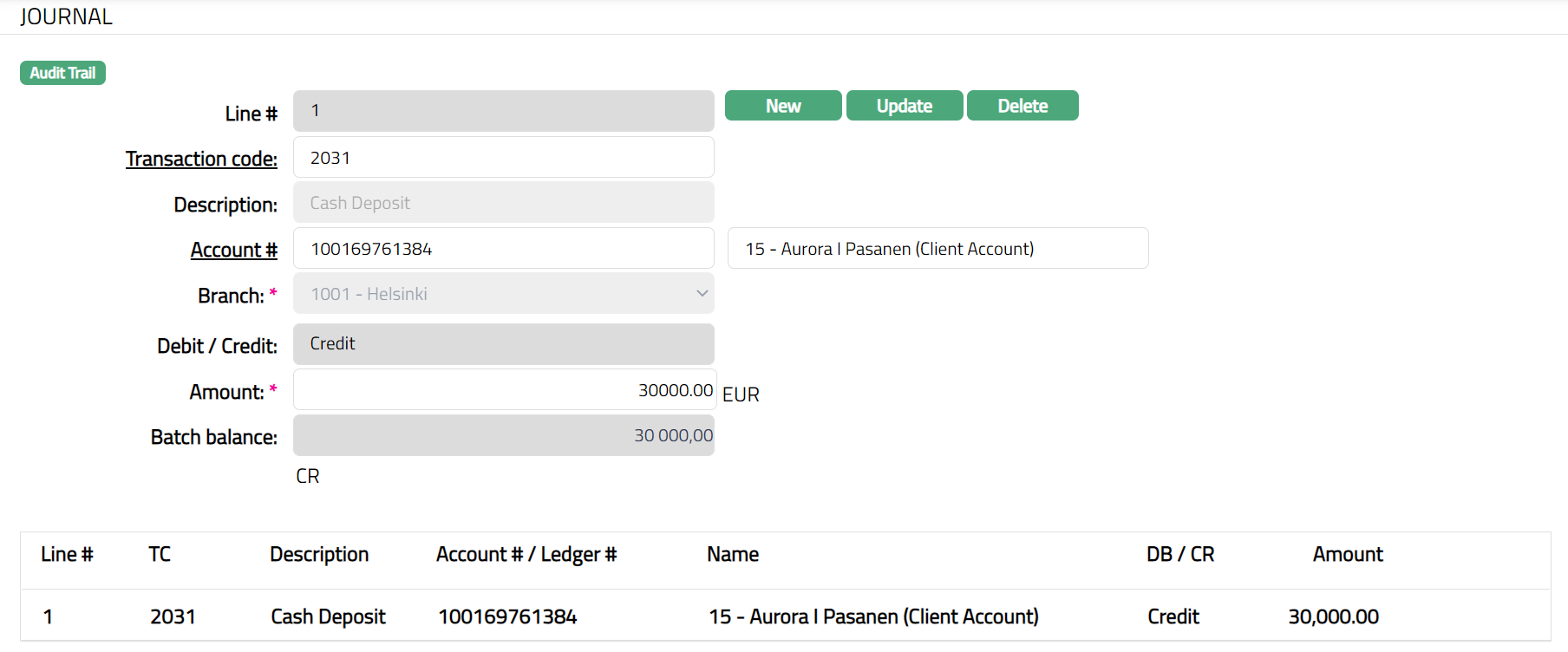Screen dimensions: 1568x652
Task: Click the Line # field
Action: [x=503, y=111]
